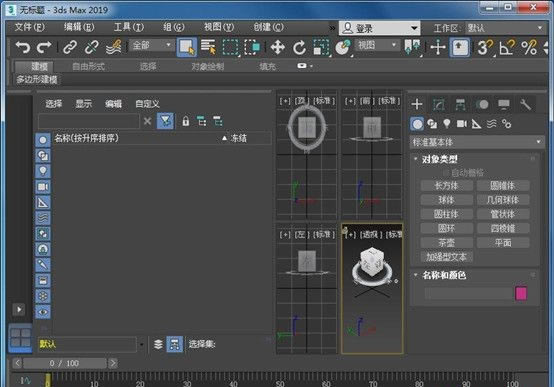554x387 pixels.
Task: Activate Select and Move tool
Action: (x=278, y=47)
